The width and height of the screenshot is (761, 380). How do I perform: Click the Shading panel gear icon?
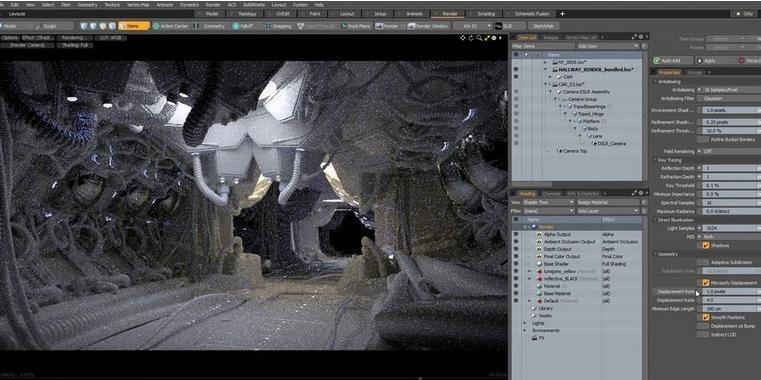click(640, 193)
